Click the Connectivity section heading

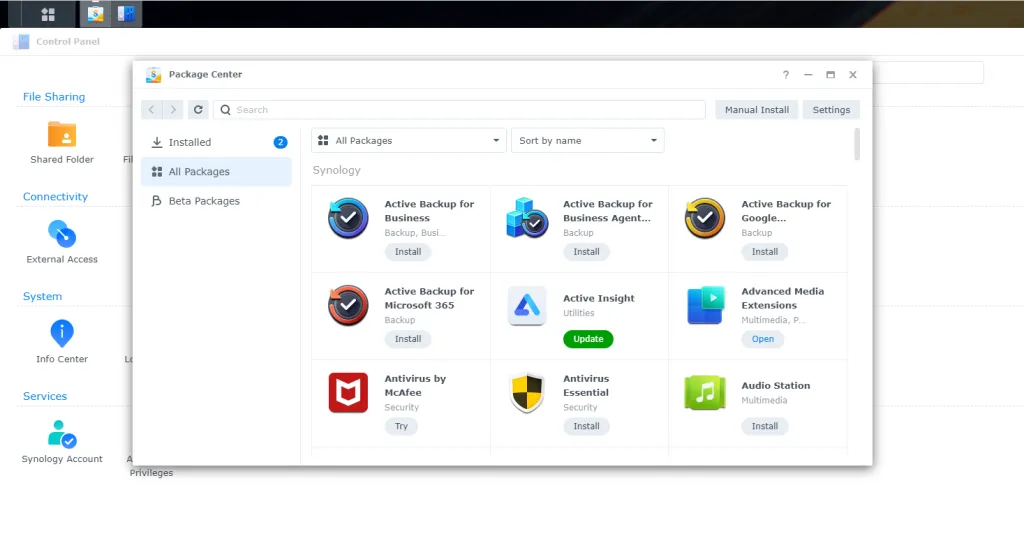[55, 197]
